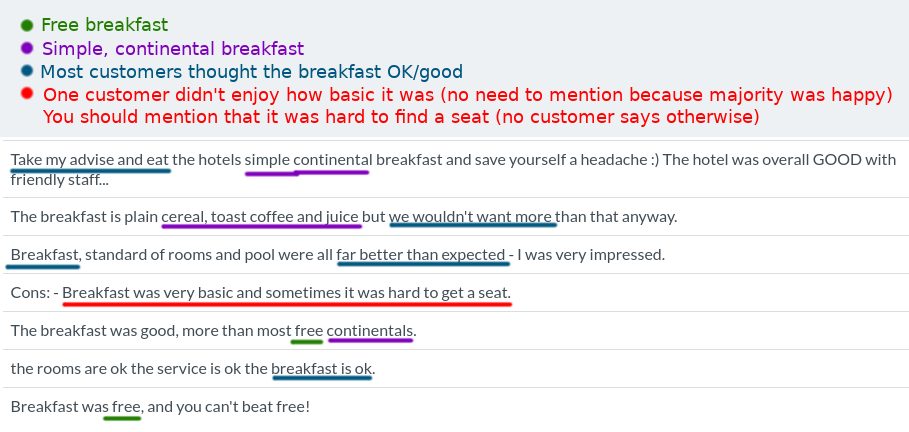Click underlined phrase 'Take my advise and eat'
This screenshot has width=909, height=432.
90,159
